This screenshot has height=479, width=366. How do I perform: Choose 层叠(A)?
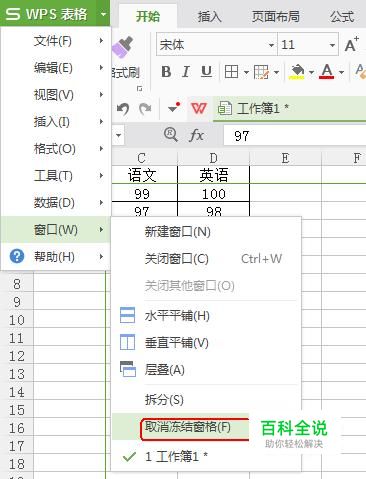pos(206,369)
